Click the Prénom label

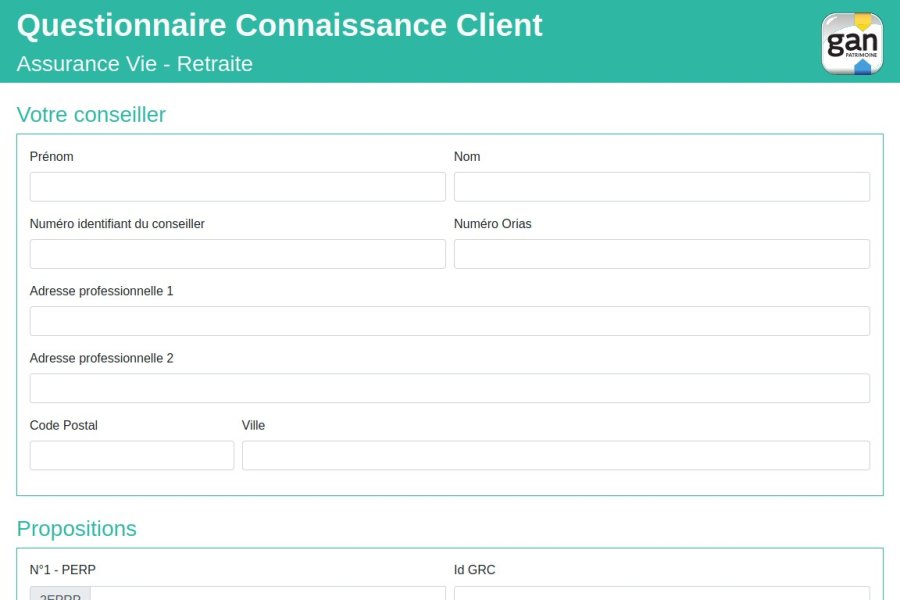click(x=51, y=157)
